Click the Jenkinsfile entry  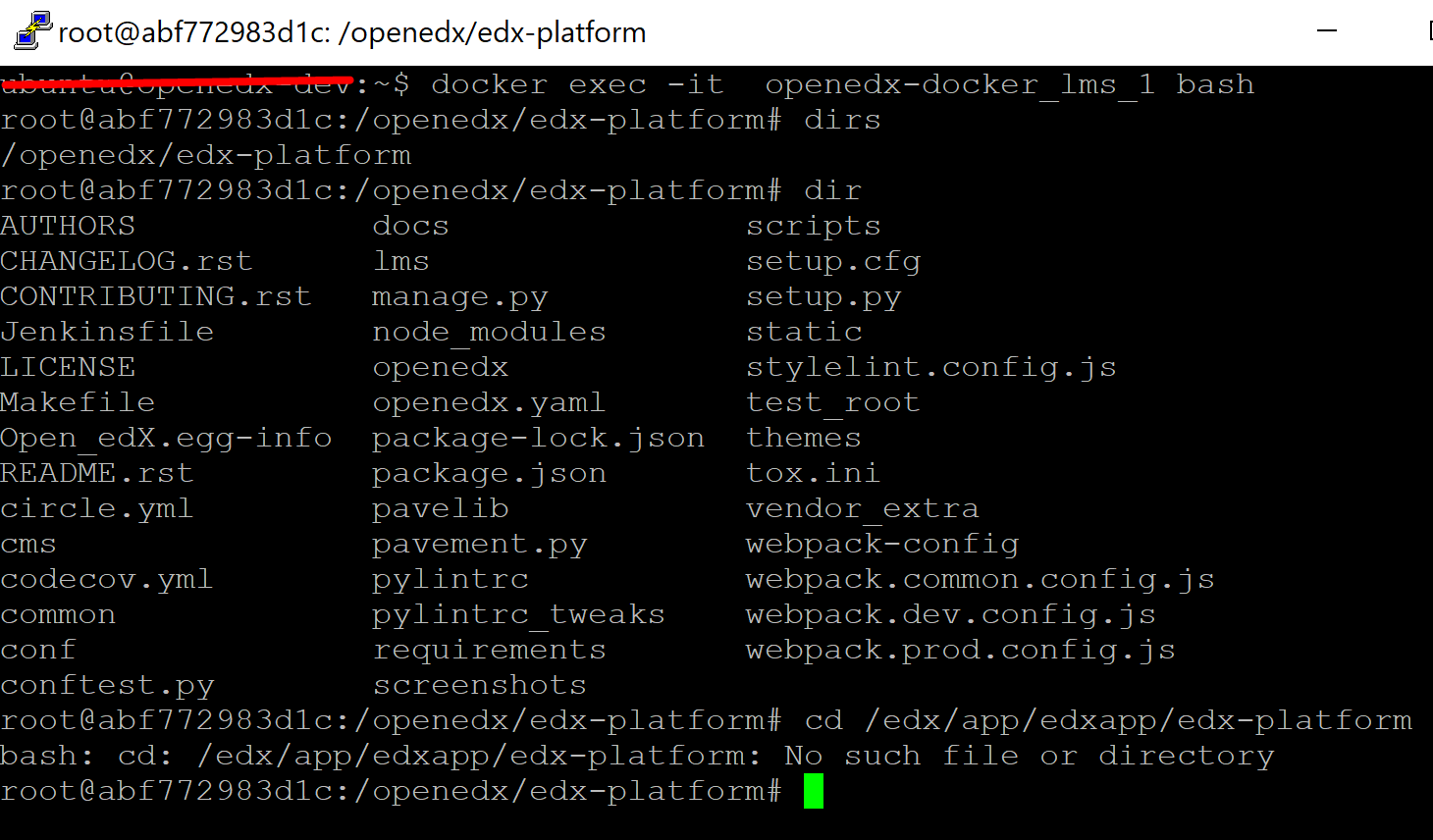pos(107,331)
